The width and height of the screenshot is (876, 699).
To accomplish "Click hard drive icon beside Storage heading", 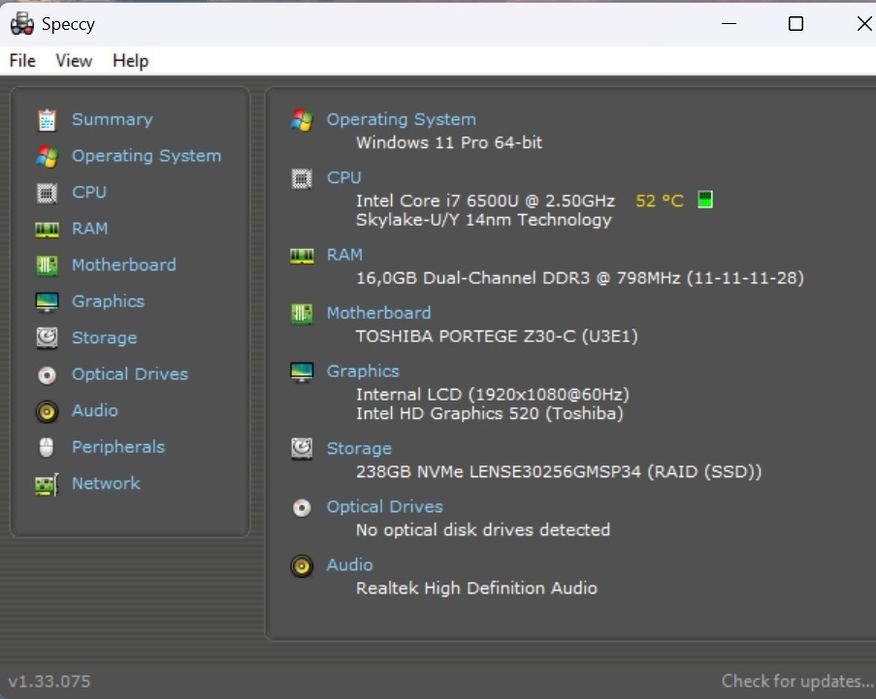I will tap(302, 449).
